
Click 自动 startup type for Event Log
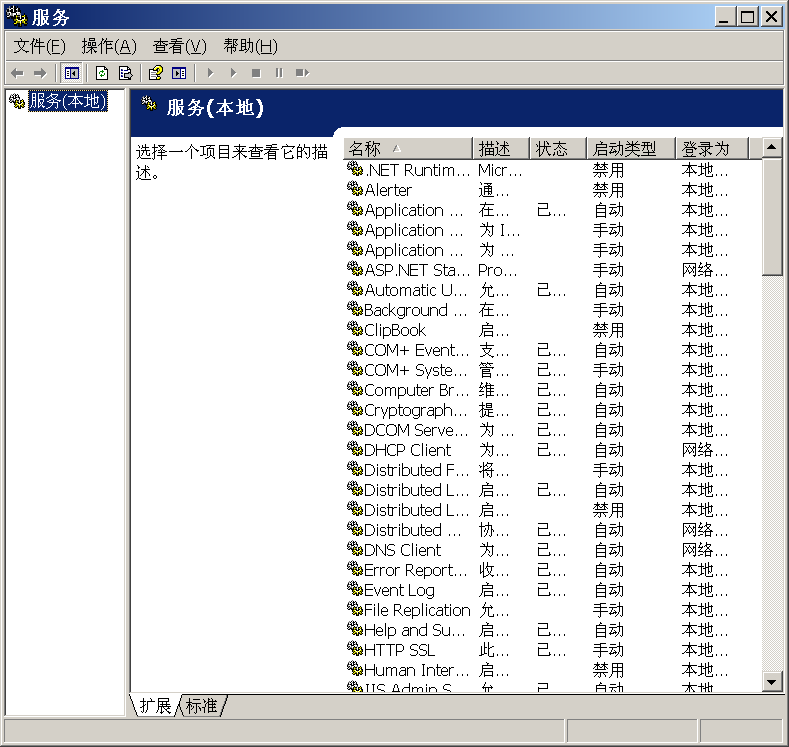(x=608, y=591)
